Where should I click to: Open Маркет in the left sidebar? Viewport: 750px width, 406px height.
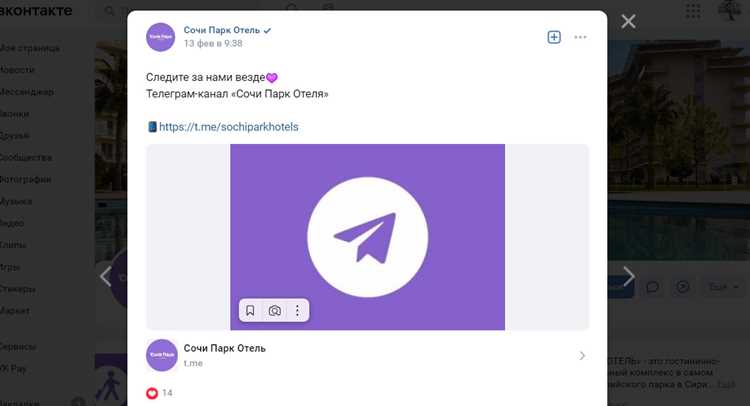pos(15,311)
